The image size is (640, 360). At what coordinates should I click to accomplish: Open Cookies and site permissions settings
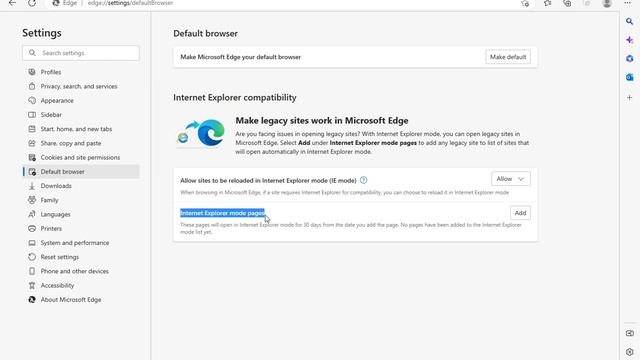80,158
